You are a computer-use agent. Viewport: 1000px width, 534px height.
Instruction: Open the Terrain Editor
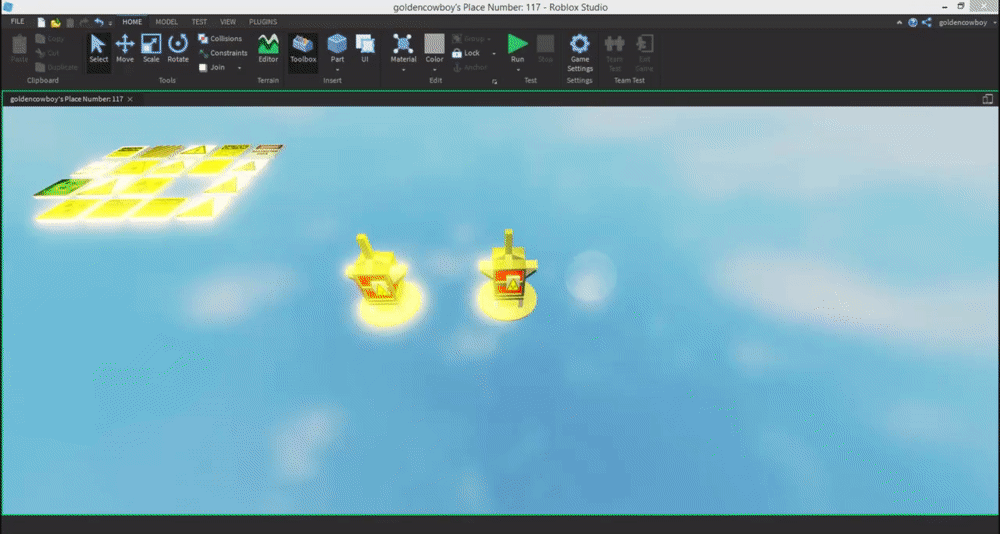(268, 49)
